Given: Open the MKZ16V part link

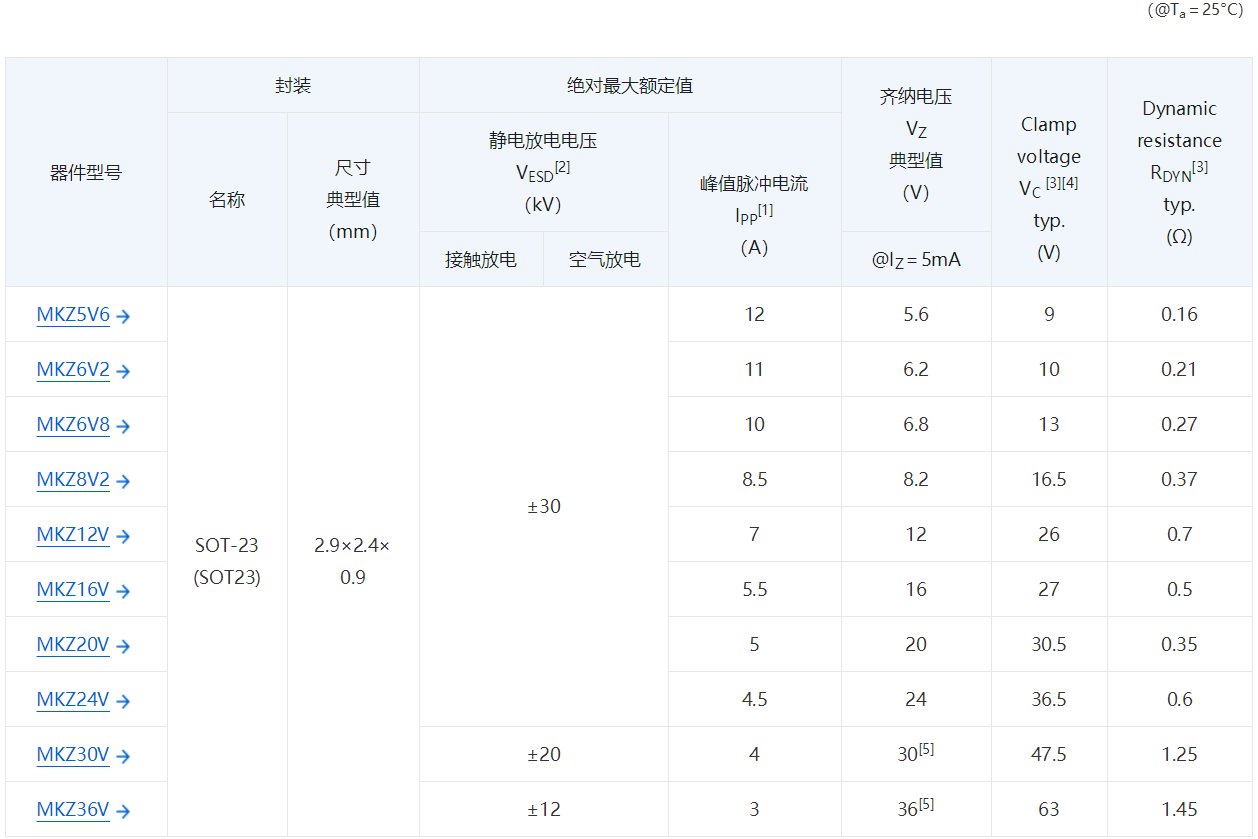Looking at the screenshot, I should (x=73, y=590).
